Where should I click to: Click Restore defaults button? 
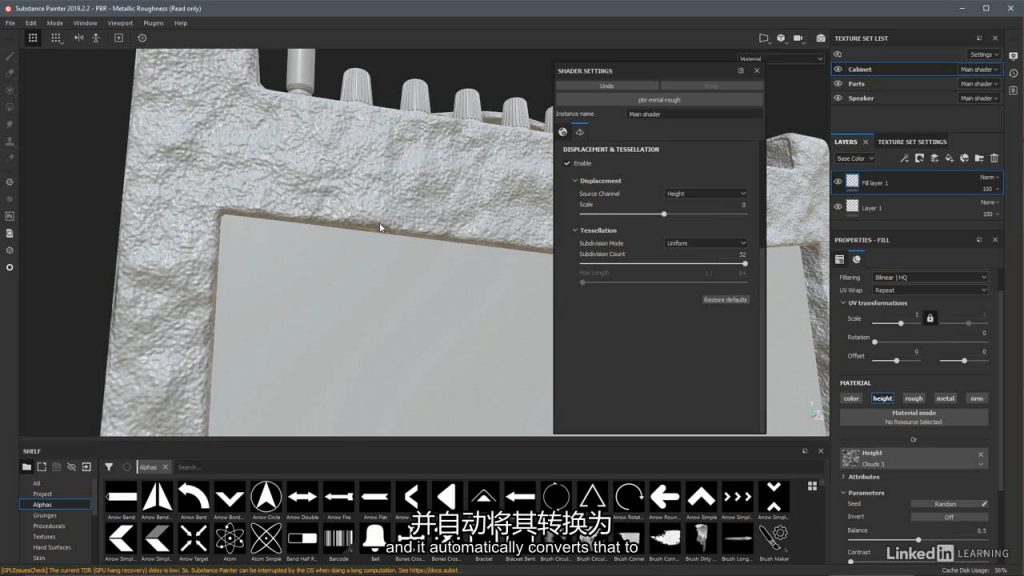point(725,300)
